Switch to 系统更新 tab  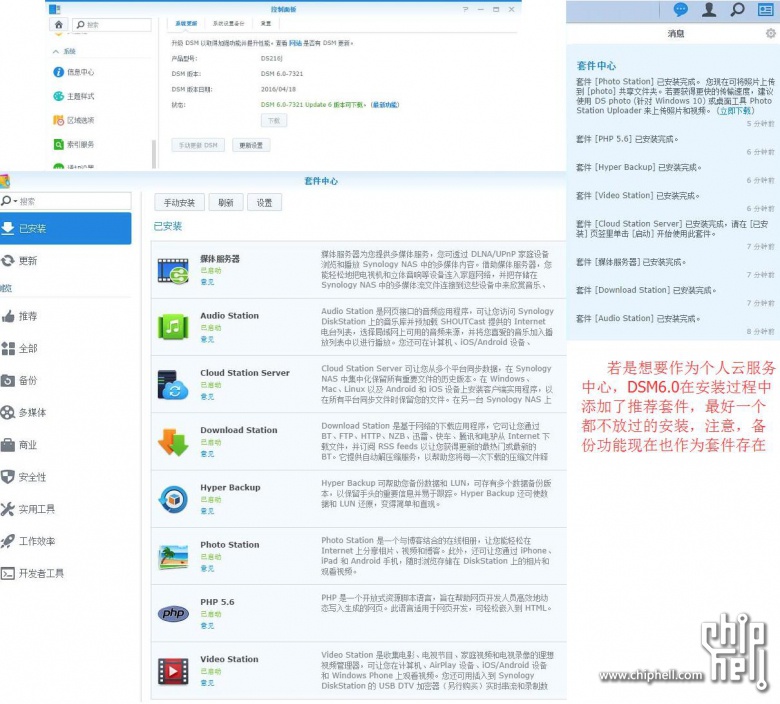186,23
